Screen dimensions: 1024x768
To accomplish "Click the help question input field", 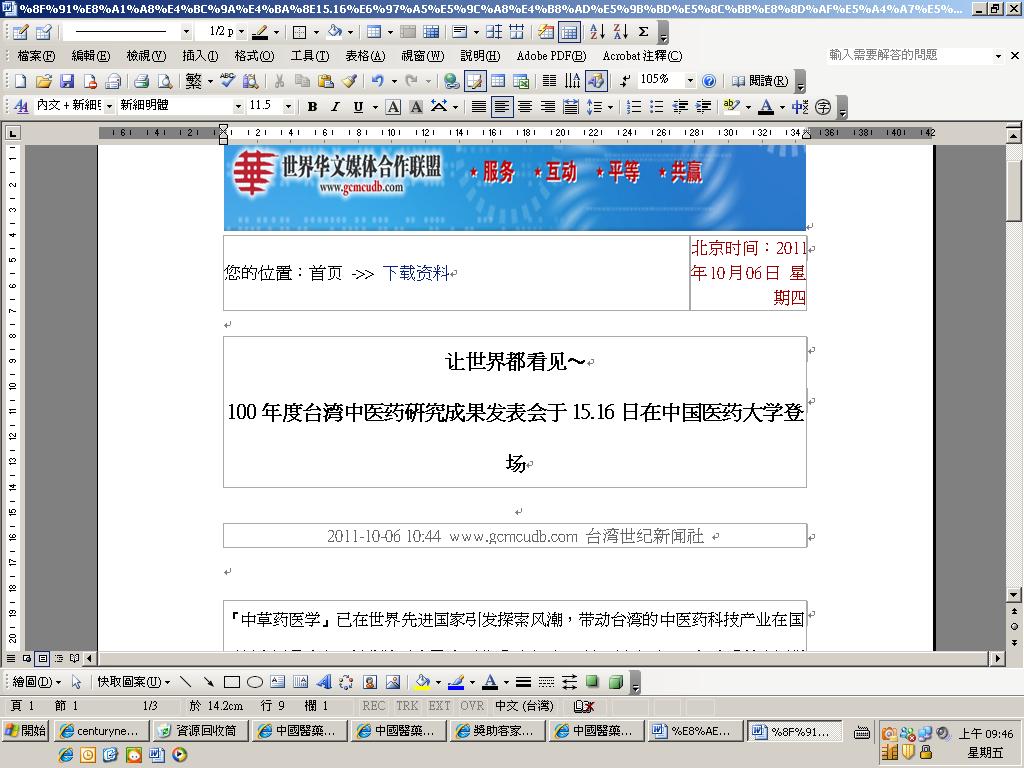I will [x=910, y=56].
